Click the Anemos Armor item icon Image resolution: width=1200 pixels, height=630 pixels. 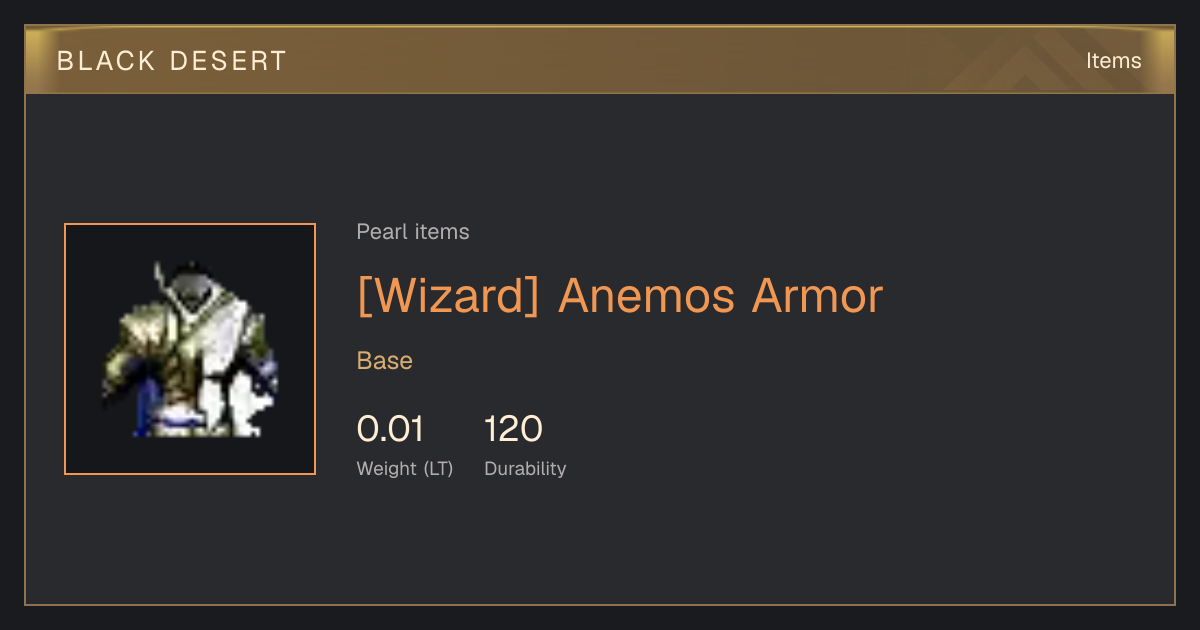[x=190, y=349]
